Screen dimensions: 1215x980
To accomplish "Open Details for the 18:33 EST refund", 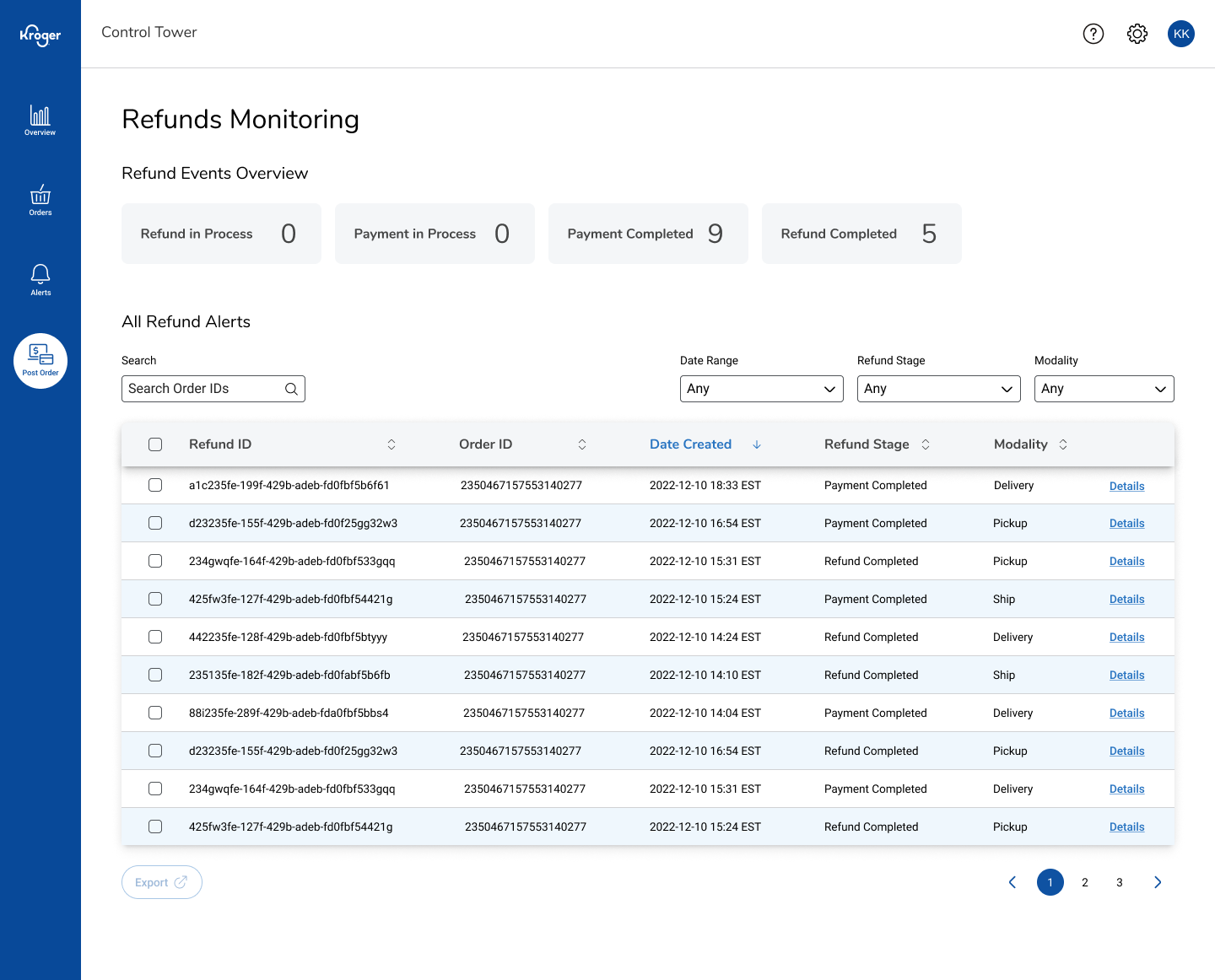I will tap(1126, 486).
